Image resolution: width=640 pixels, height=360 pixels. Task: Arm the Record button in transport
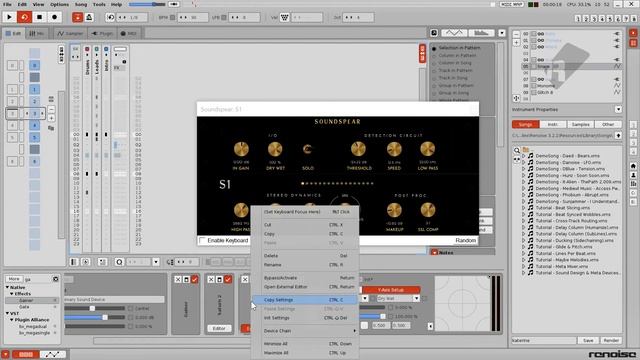coord(54,17)
